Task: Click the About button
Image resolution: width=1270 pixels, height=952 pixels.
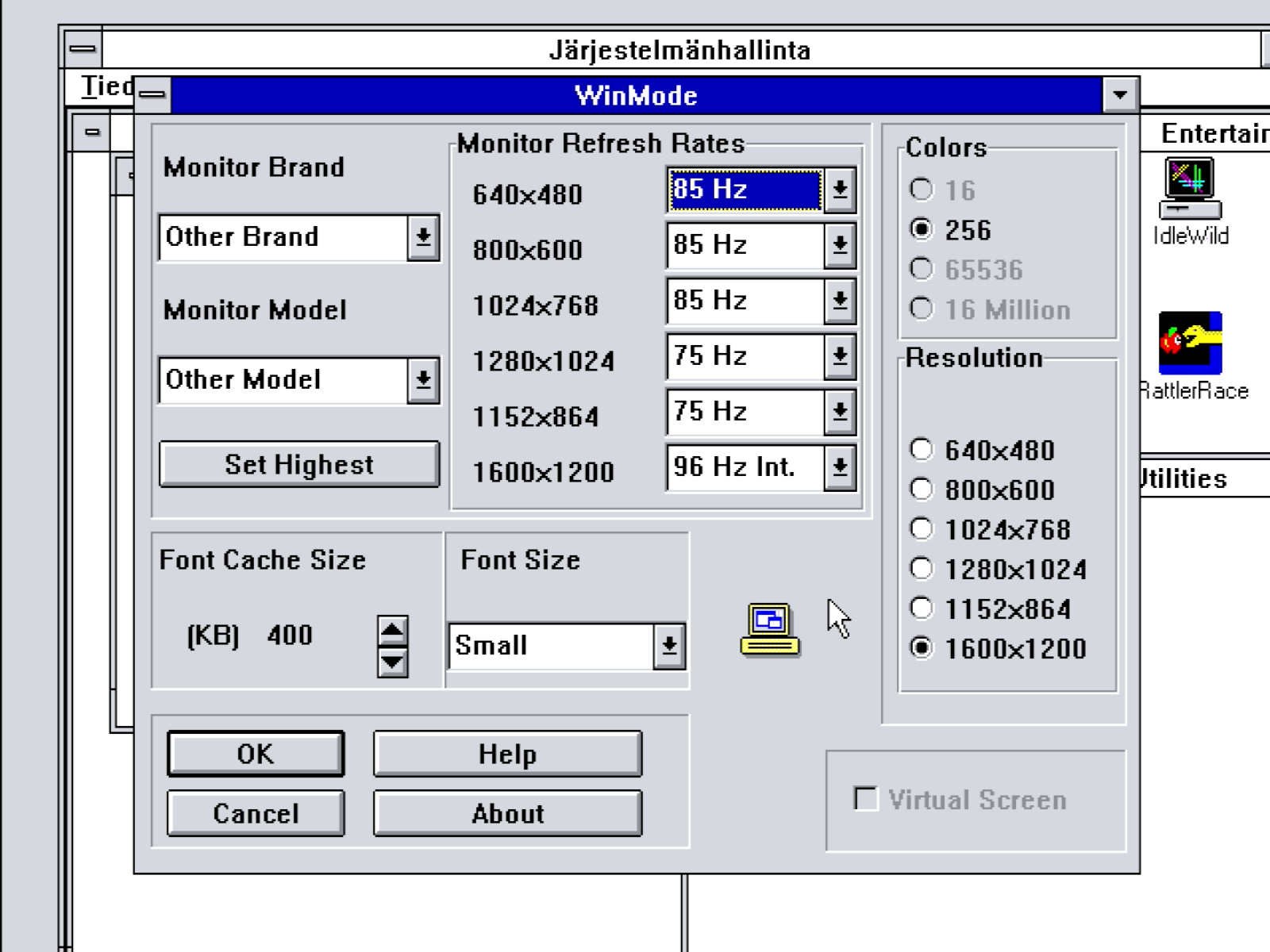Action: click(507, 813)
